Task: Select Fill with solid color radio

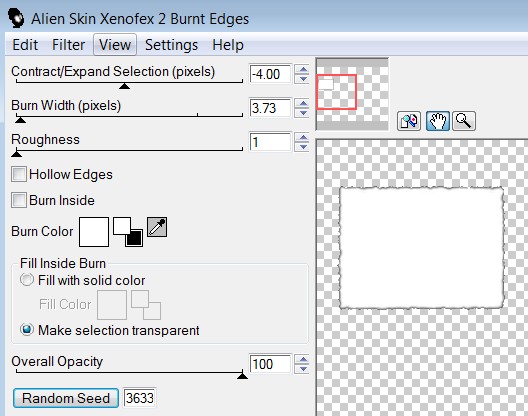Action: pyautogui.click(x=27, y=280)
